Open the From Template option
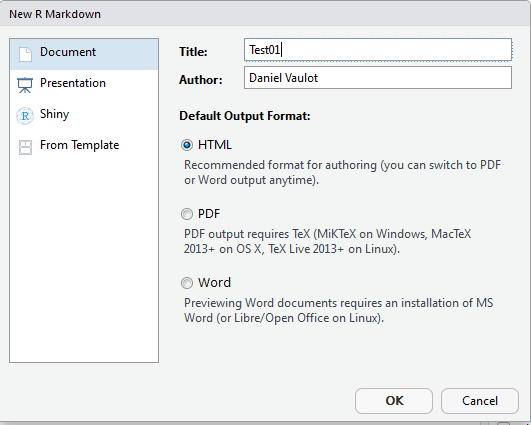Viewport: 531px width, 425px height. coord(84,147)
